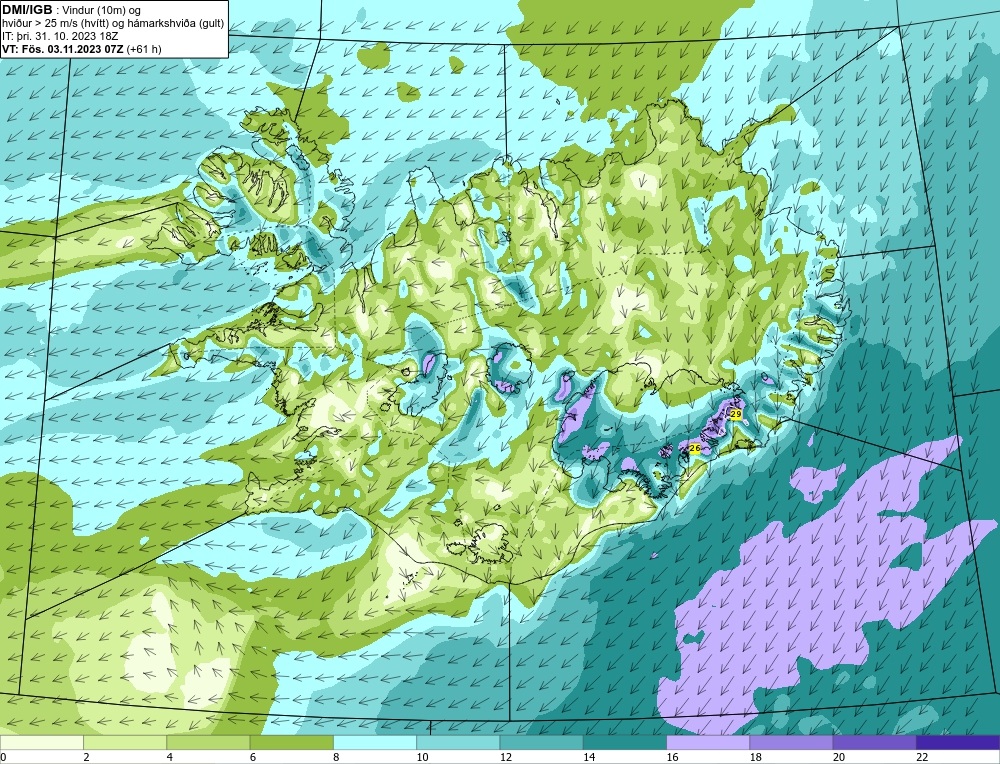
Task: Click the legend tick label 8
Action: (x=336, y=757)
